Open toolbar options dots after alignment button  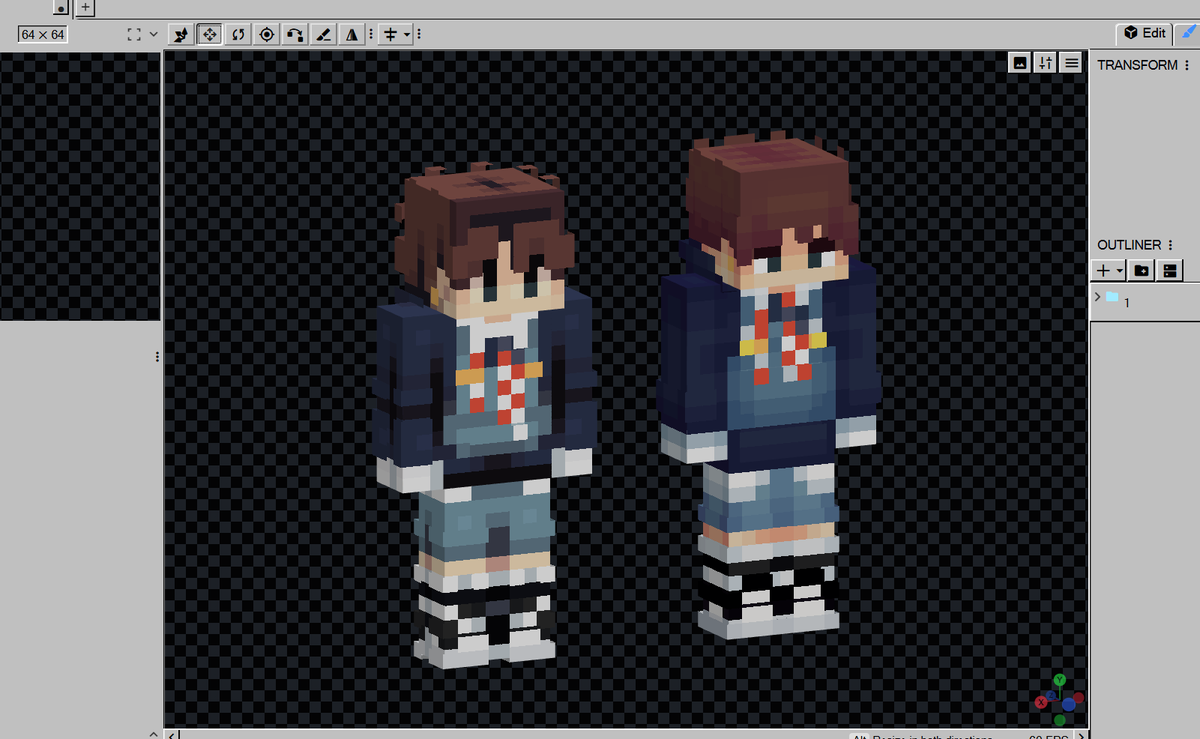click(x=419, y=34)
